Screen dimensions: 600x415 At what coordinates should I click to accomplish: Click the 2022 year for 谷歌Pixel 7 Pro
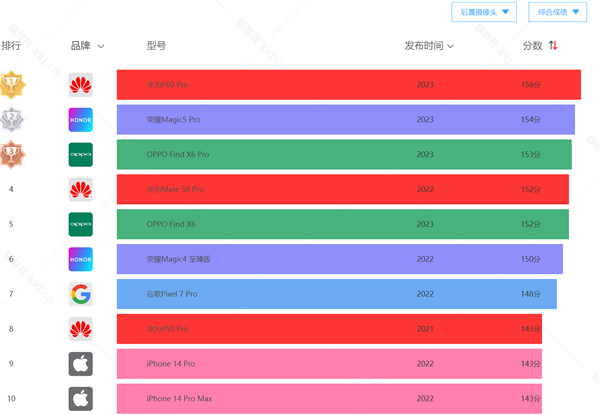point(425,294)
